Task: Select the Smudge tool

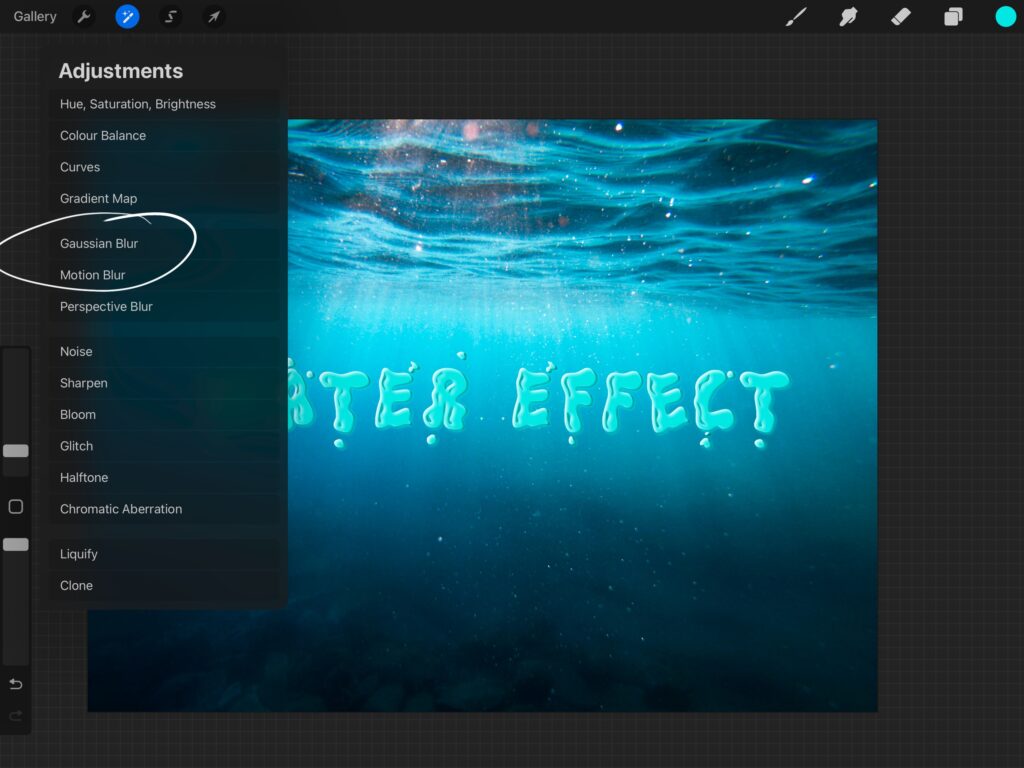Action: 848,17
